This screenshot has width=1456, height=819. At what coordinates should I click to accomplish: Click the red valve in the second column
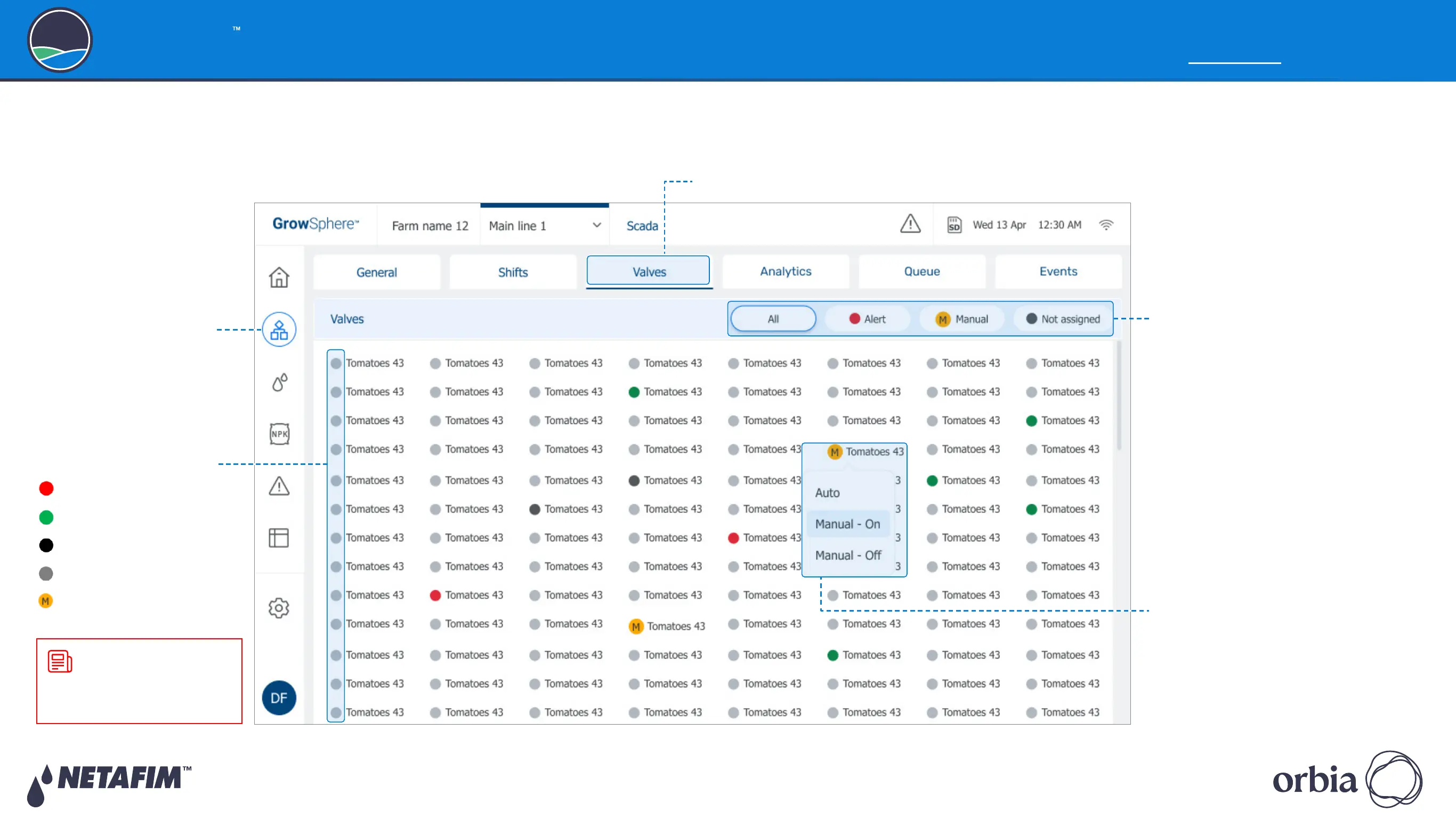coord(435,595)
